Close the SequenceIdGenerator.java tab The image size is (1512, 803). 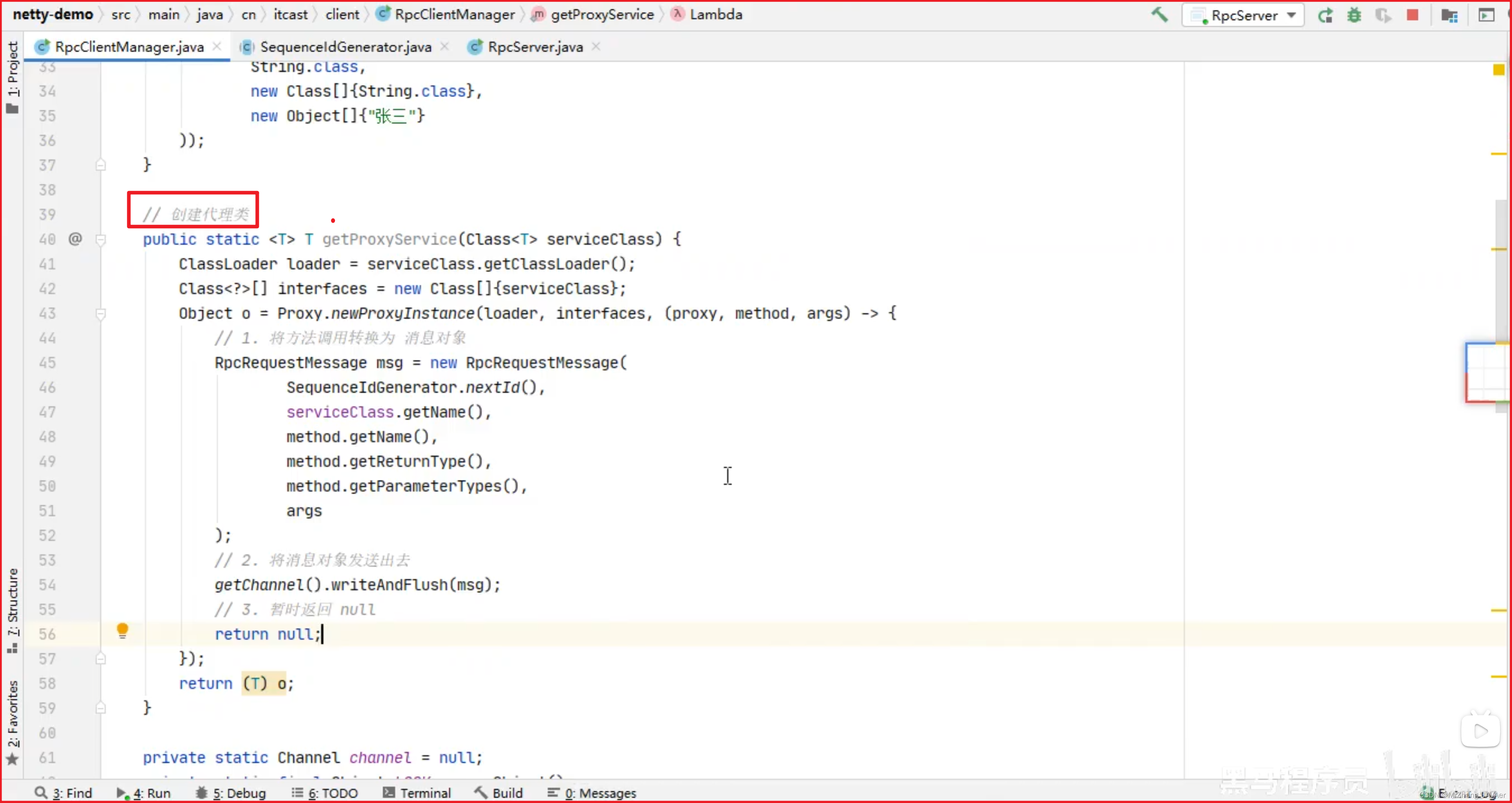point(445,46)
